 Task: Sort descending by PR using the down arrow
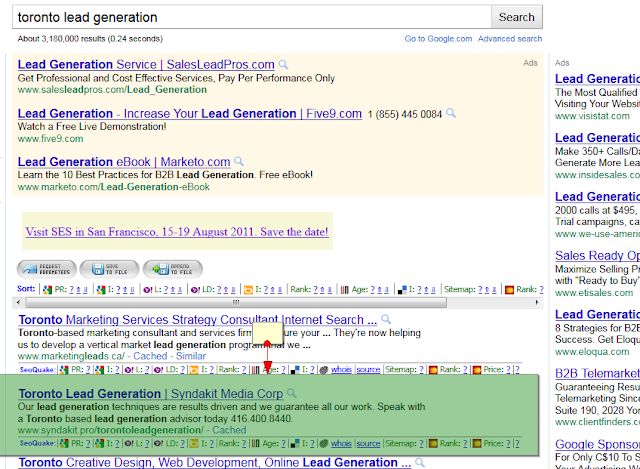pyautogui.click(x=85, y=290)
